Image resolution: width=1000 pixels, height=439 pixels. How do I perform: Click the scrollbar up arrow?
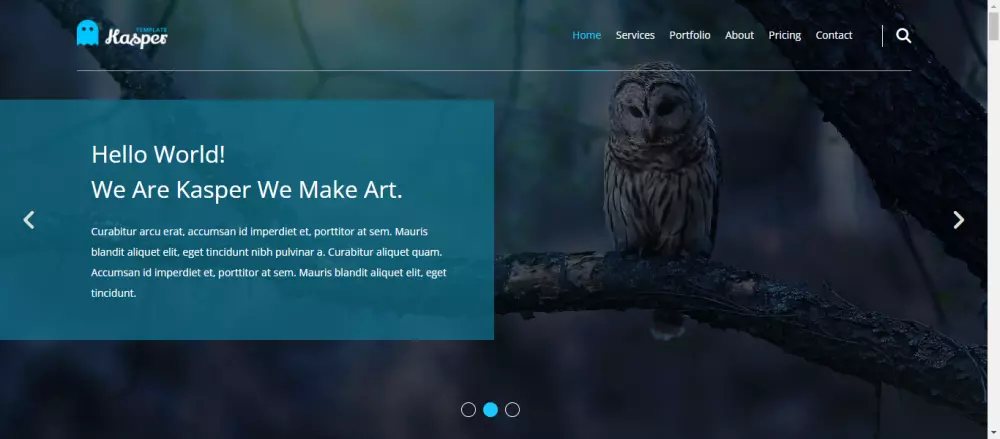pyautogui.click(x=994, y=5)
